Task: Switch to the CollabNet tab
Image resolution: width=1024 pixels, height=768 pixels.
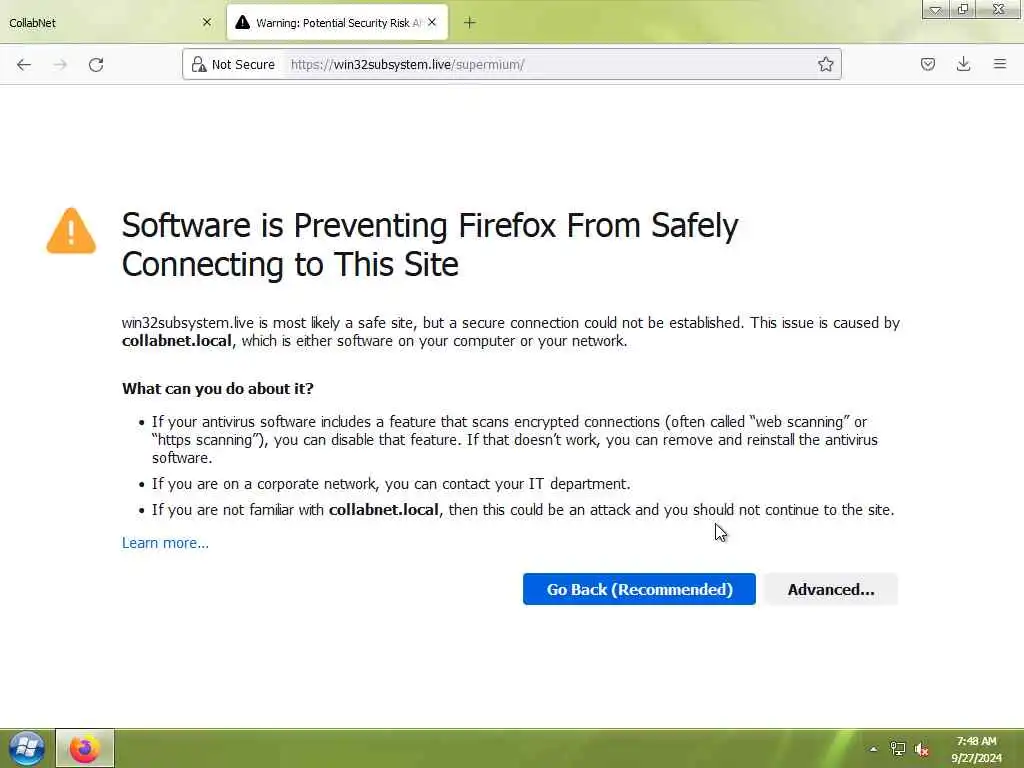Action: click(x=90, y=22)
